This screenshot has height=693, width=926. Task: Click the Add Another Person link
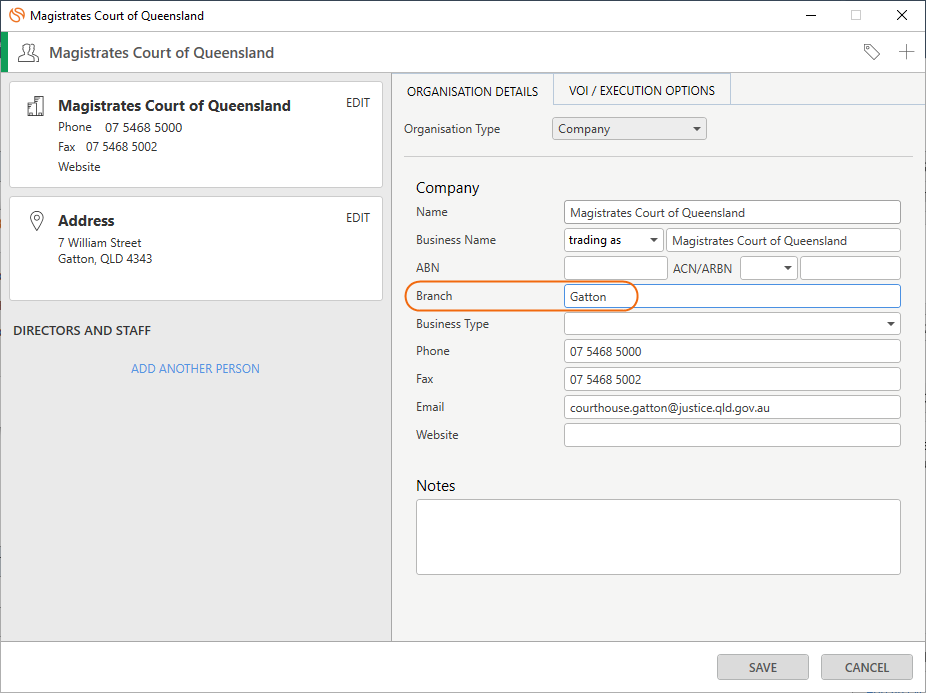(195, 369)
